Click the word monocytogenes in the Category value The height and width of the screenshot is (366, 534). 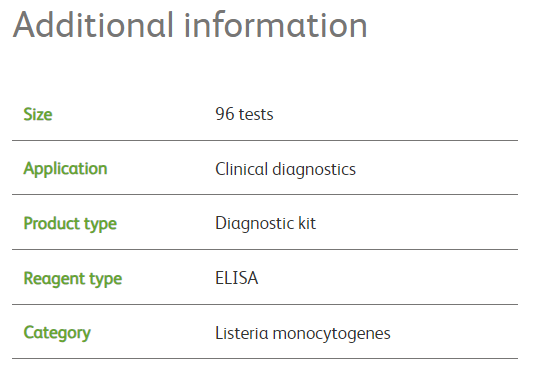click(332, 334)
